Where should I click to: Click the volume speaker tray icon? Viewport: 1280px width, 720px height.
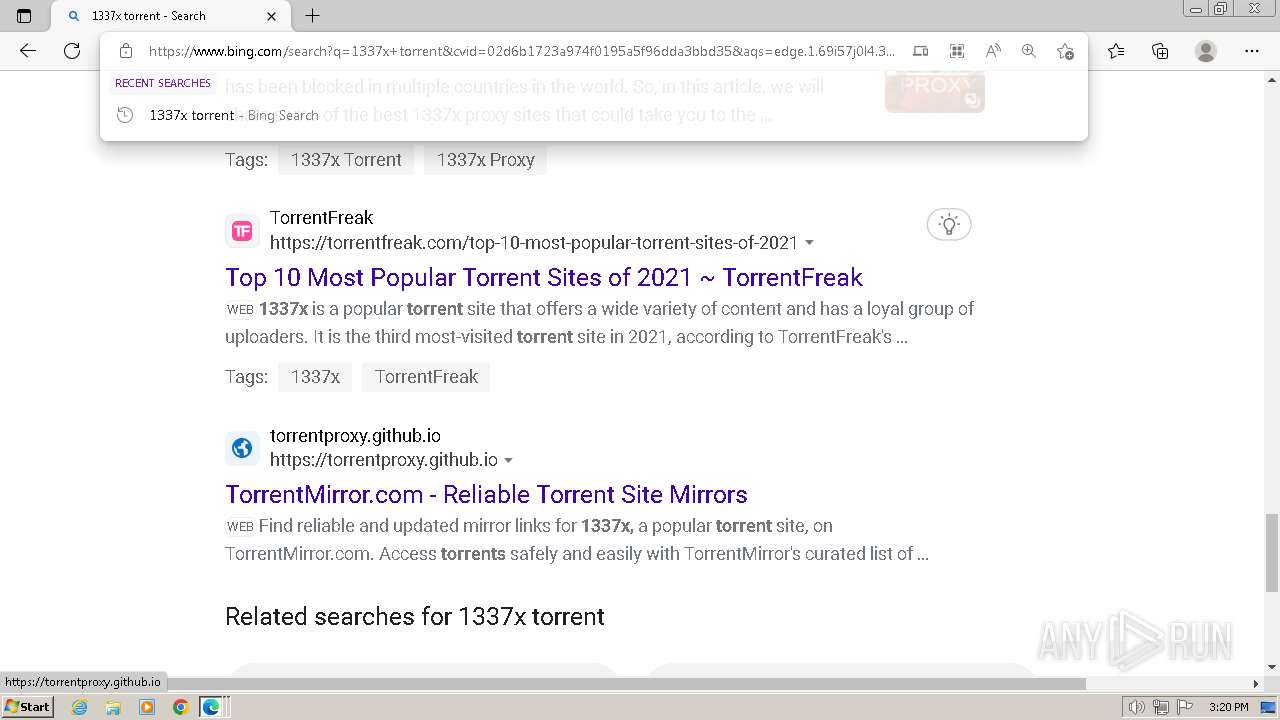click(1137, 707)
